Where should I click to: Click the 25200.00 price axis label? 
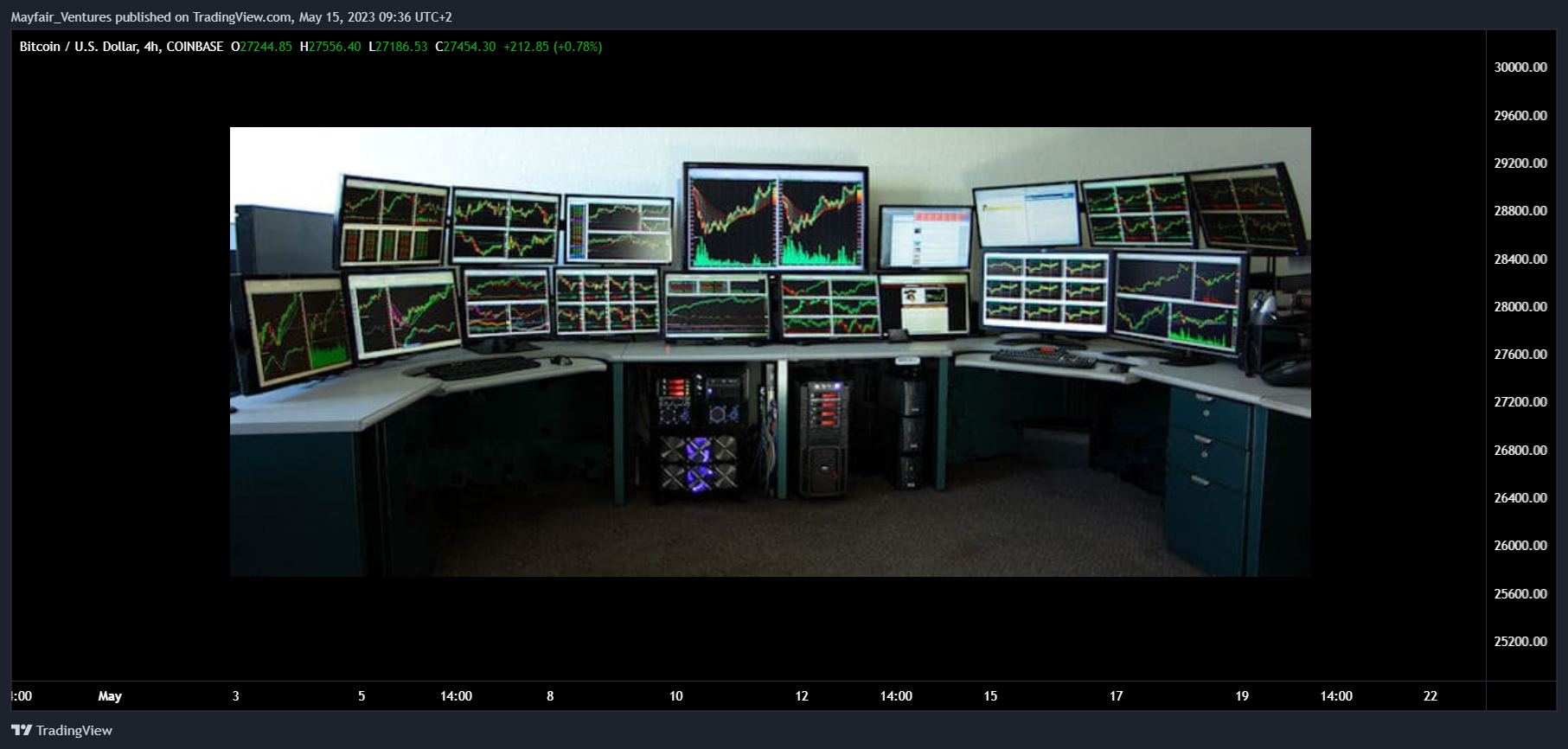tap(1520, 642)
